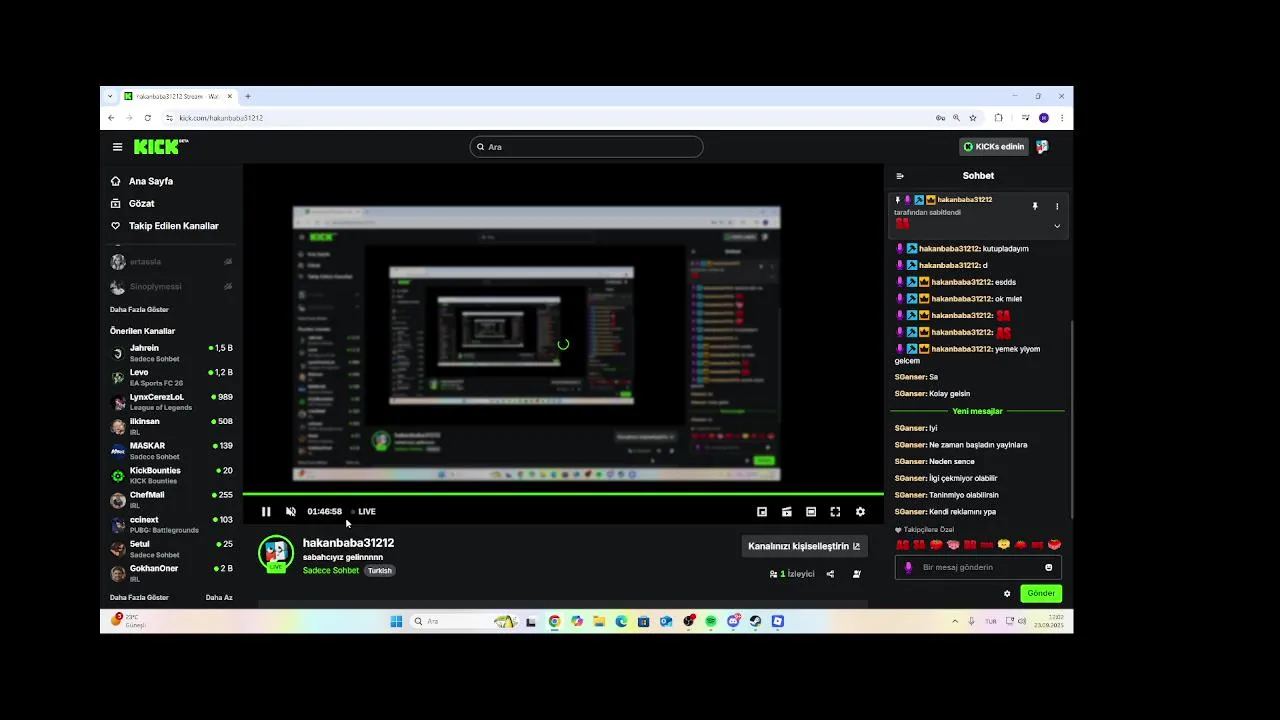This screenshot has width=1280, height=720.
Task: Unpin the pinned chat message
Action: tap(1035, 206)
